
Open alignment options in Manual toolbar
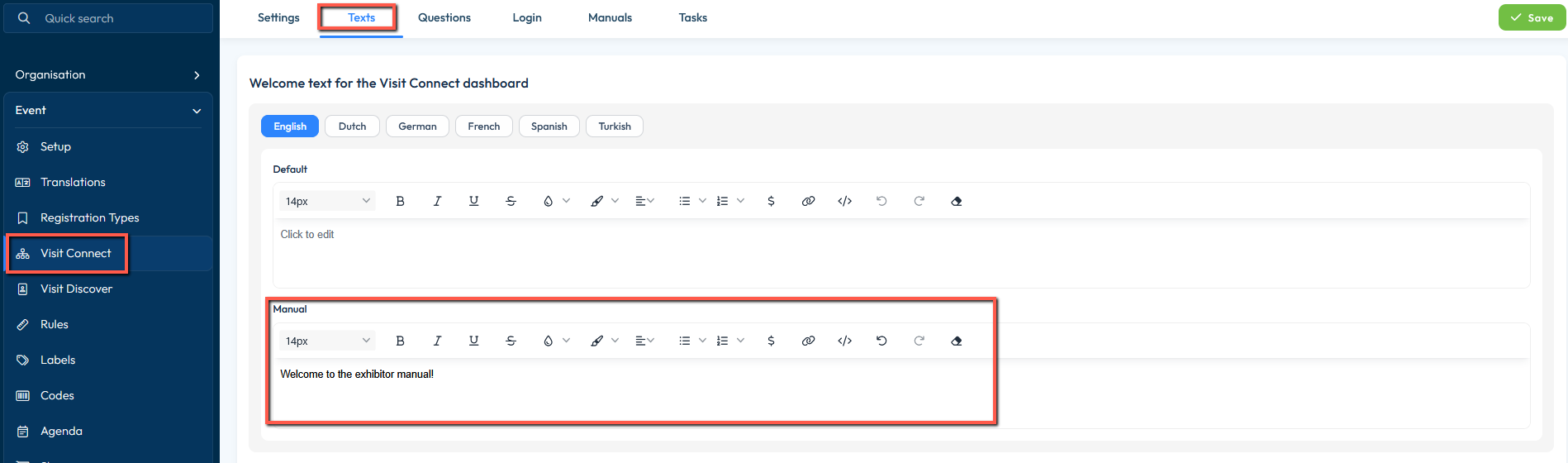pos(644,341)
